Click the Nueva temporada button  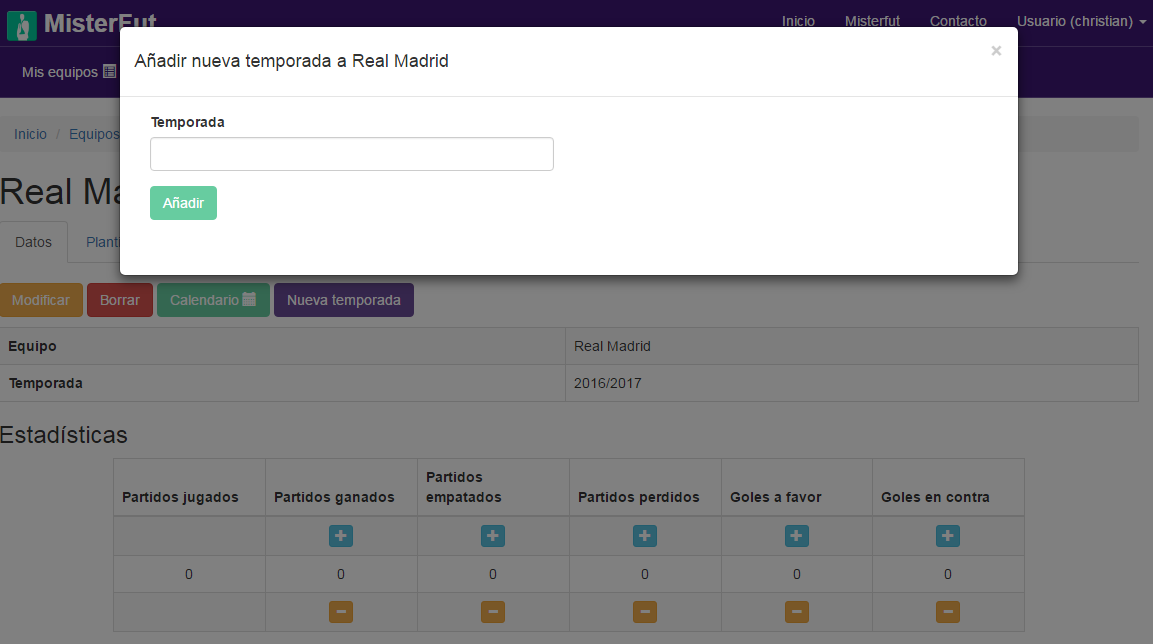tap(343, 300)
